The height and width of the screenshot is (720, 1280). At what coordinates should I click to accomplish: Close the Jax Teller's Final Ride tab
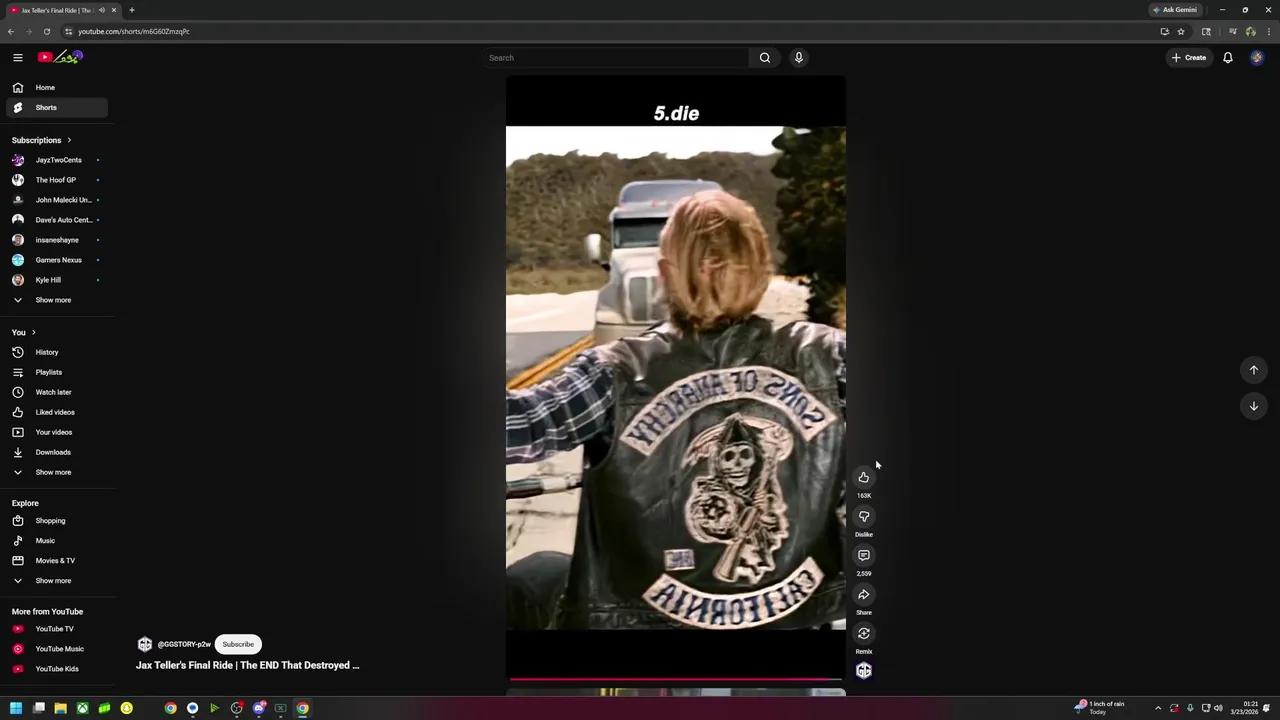point(114,10)
